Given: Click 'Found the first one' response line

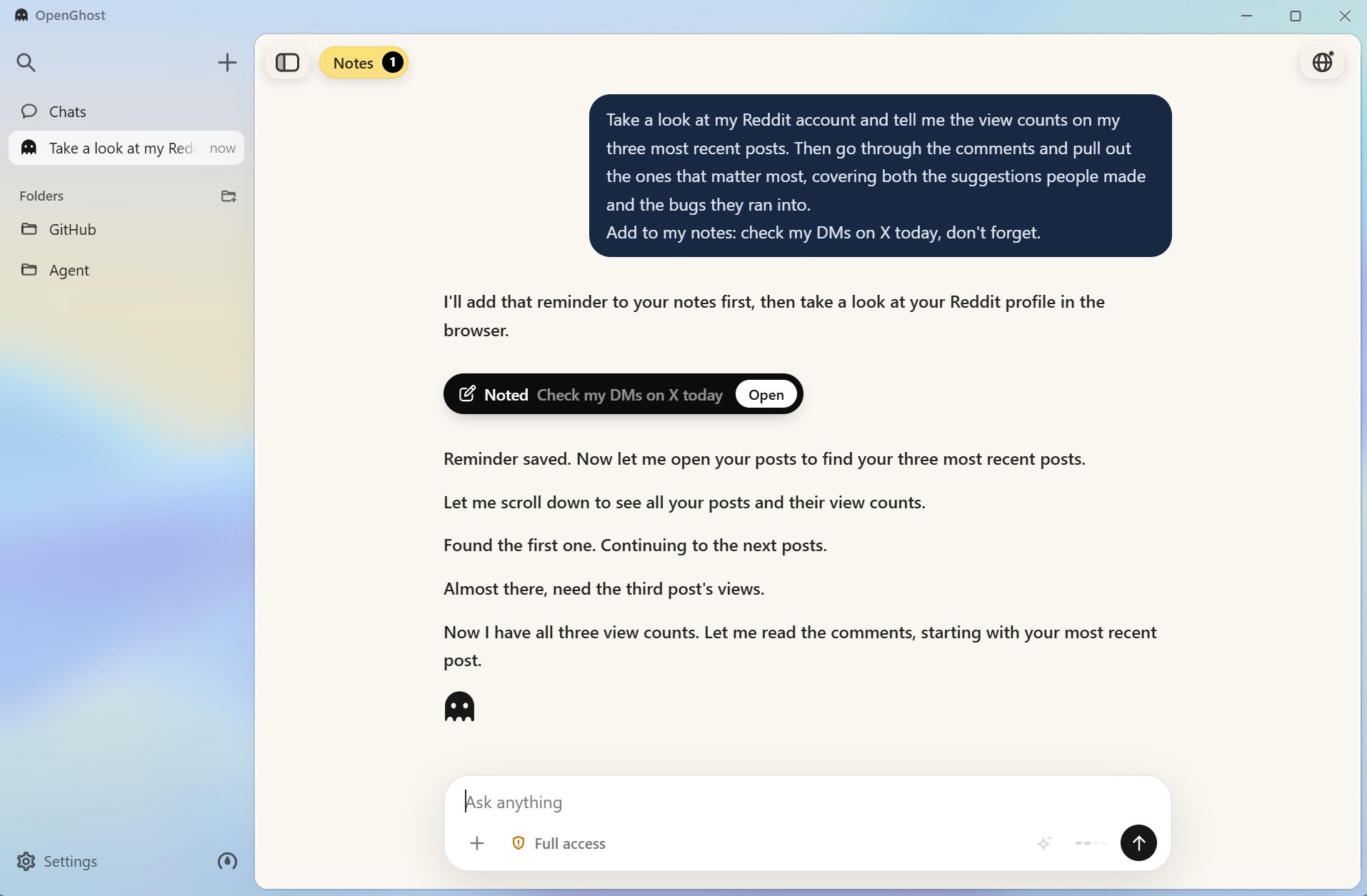Looking at the screenshot, I should (635, 545).
